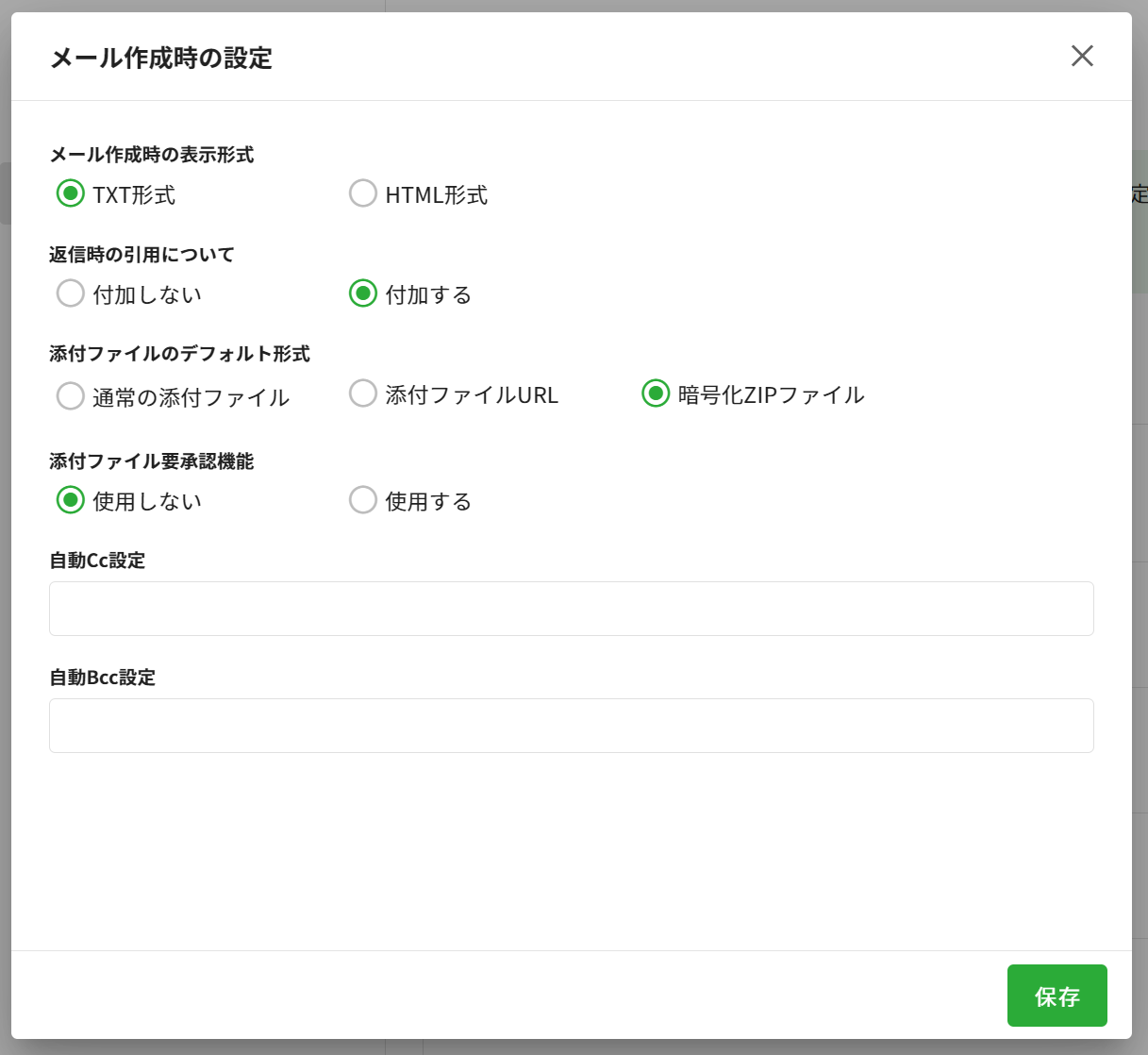1148x1055 pixels.
Task: Click the 返信時の引用について section heading
Action: point(141,255)
